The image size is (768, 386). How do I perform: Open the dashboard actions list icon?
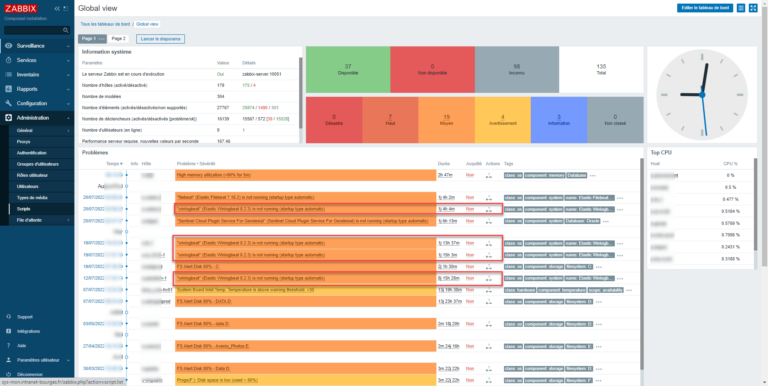pyautogui.click(x=741, y=8)
